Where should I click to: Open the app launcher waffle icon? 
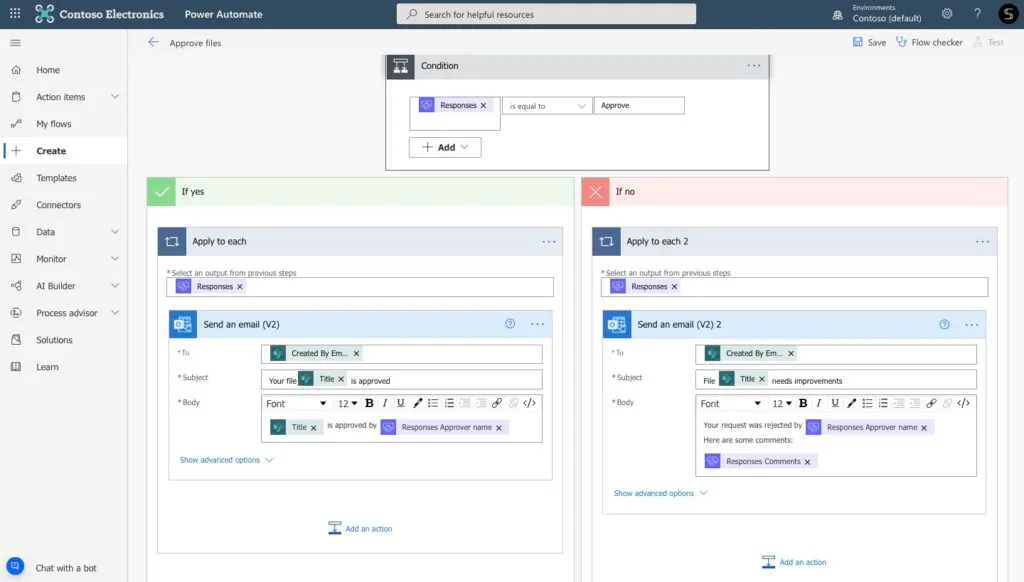click(x=15, y=14)
